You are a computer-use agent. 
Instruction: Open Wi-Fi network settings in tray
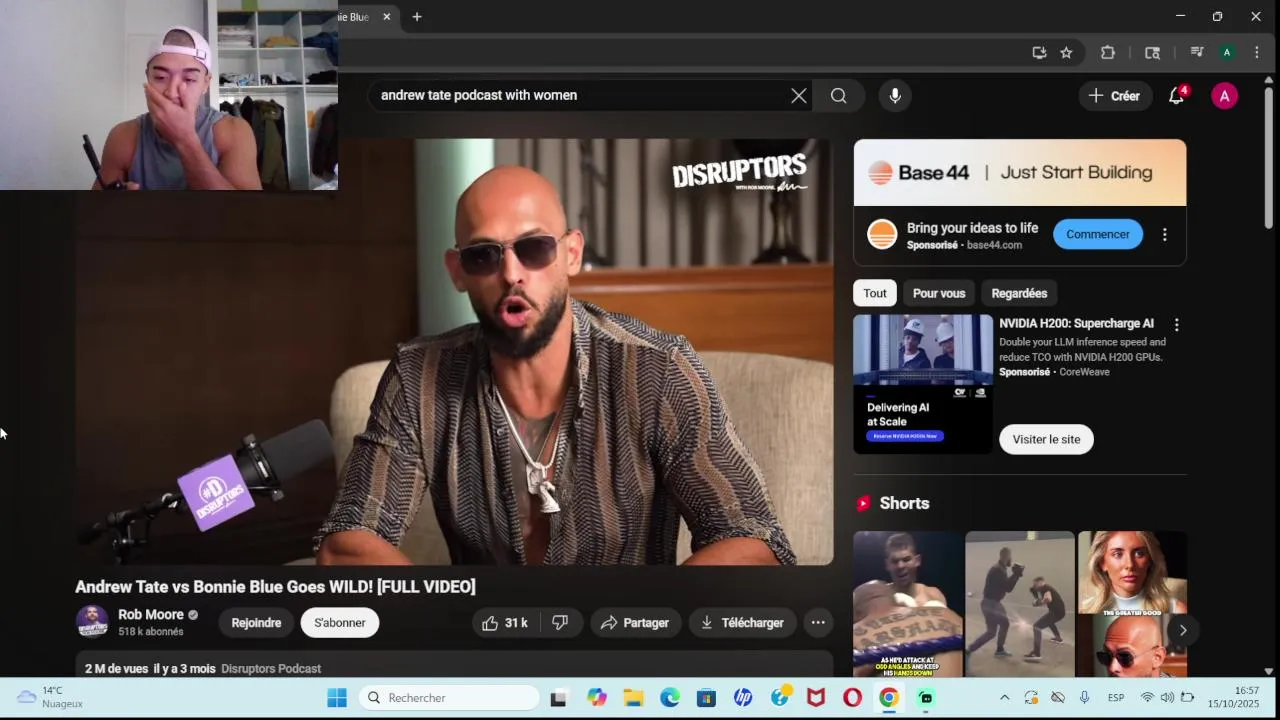(1147, 698)
